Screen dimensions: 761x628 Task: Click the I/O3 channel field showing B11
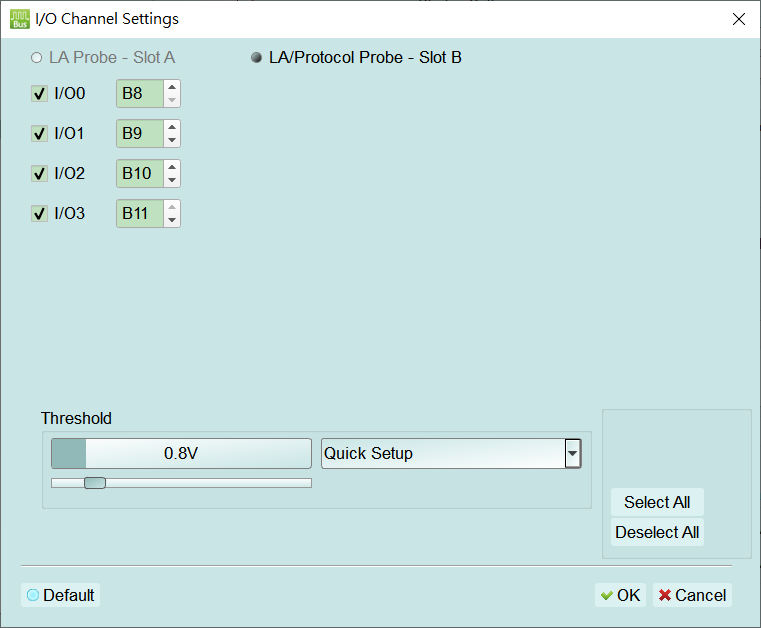(140, 214)
